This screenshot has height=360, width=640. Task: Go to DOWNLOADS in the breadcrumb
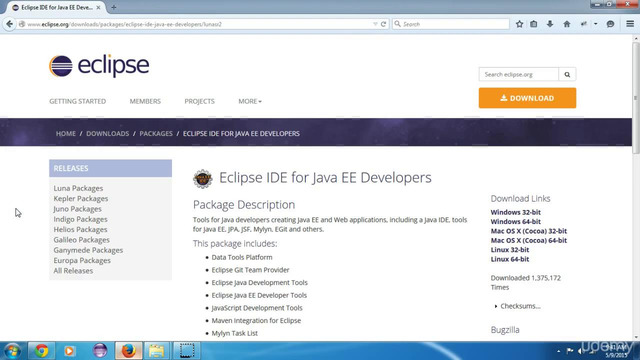point(107,133)
